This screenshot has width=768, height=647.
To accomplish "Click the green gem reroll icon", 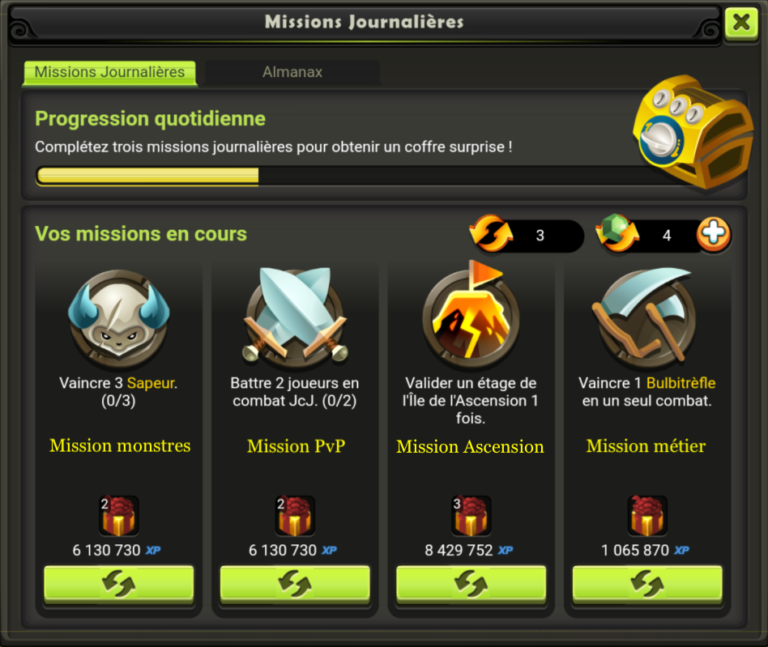I will click(x=617, y=233).
